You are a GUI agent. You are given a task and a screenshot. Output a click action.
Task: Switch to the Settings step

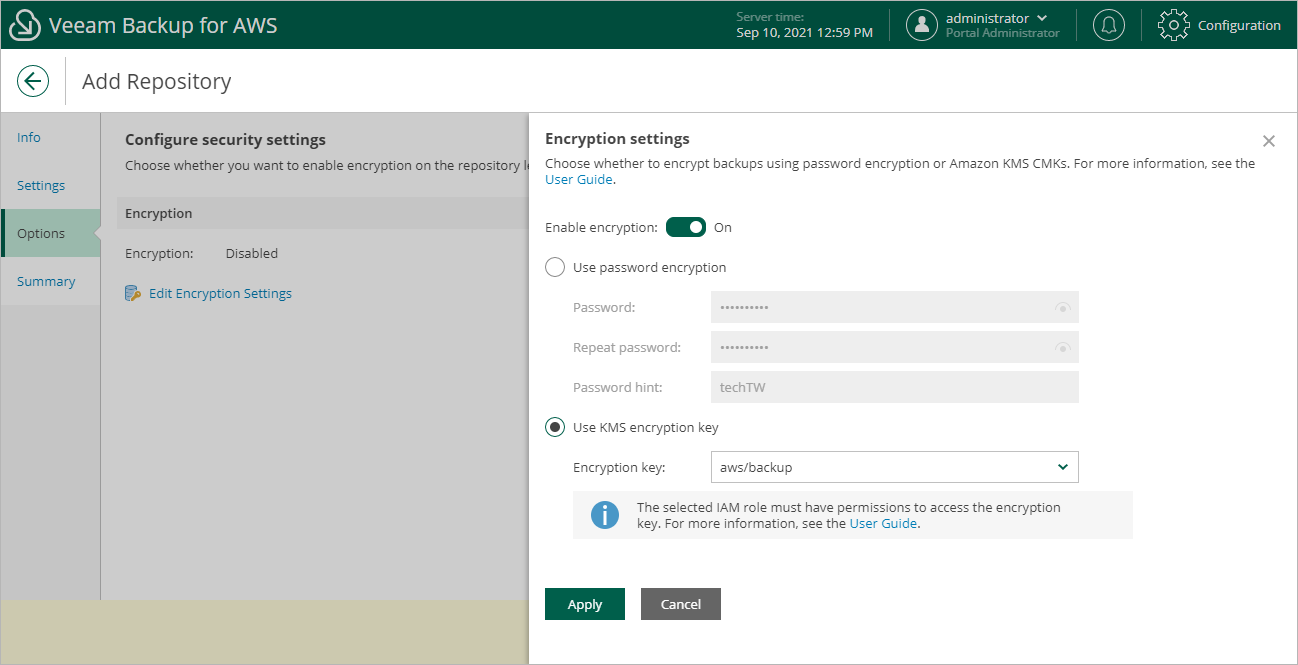point(41,186)
